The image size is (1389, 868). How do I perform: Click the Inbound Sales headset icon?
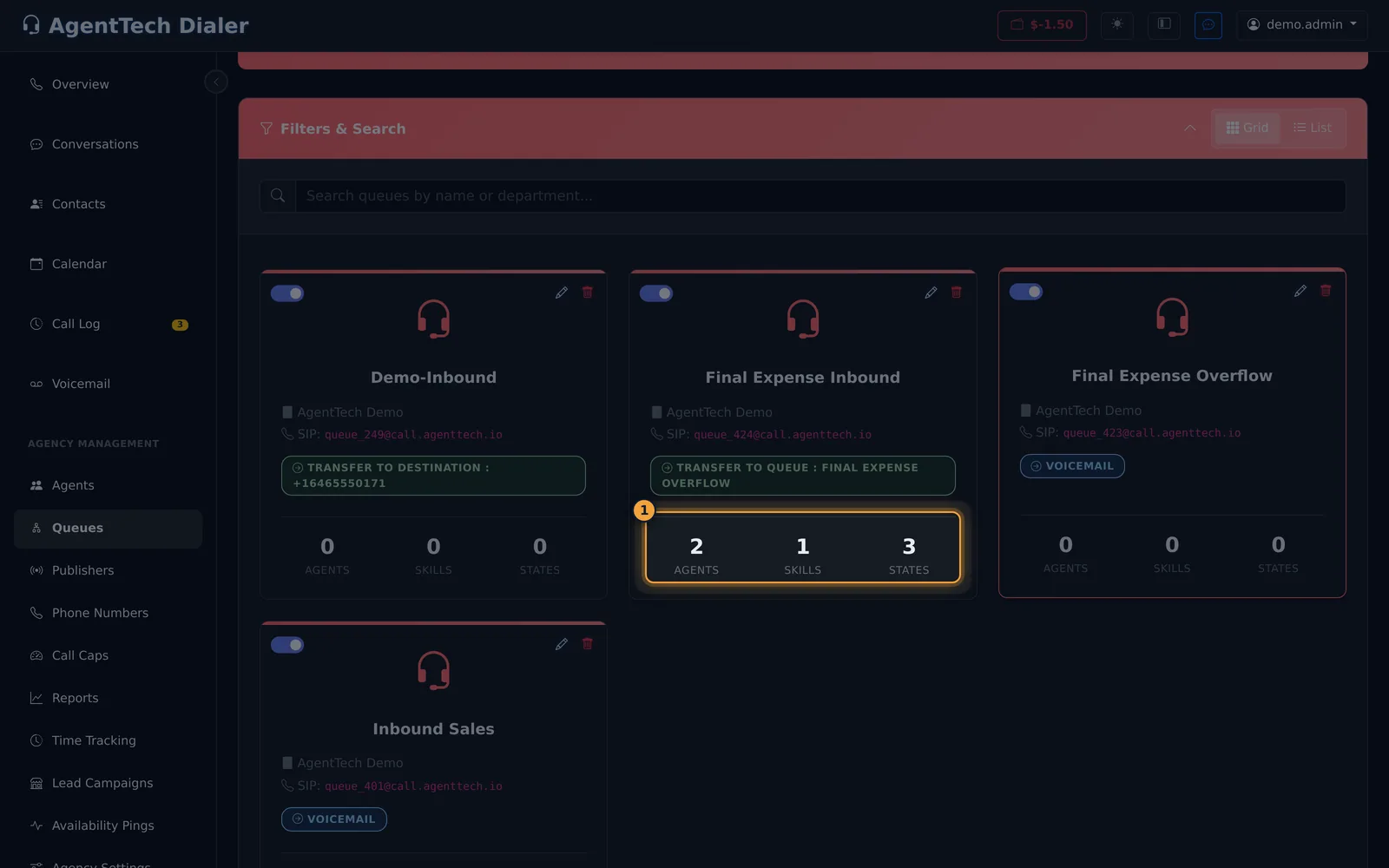click(433, 670)
